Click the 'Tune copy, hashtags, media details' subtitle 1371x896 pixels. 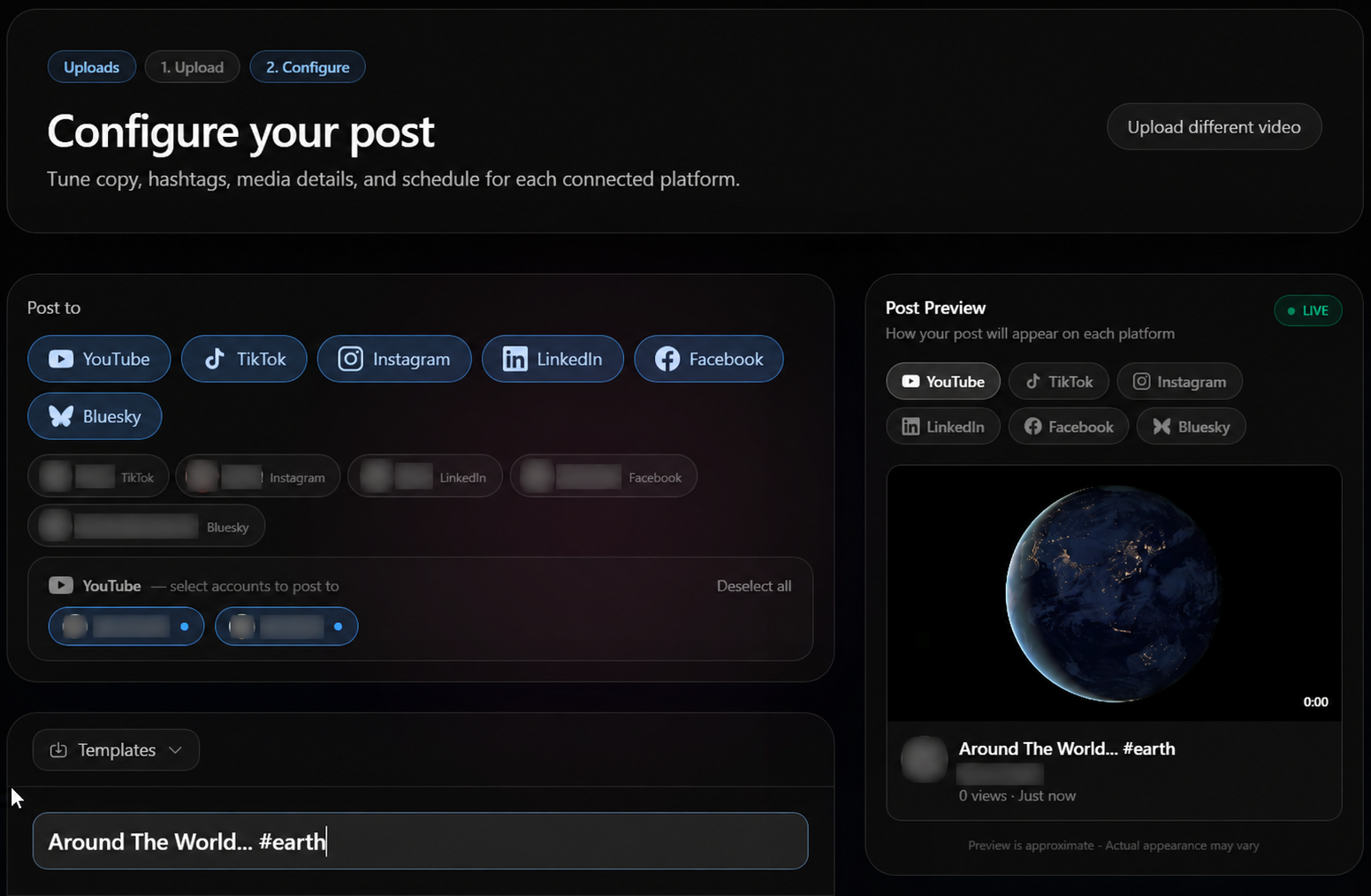pyautogui.click(x=393, y=178)
